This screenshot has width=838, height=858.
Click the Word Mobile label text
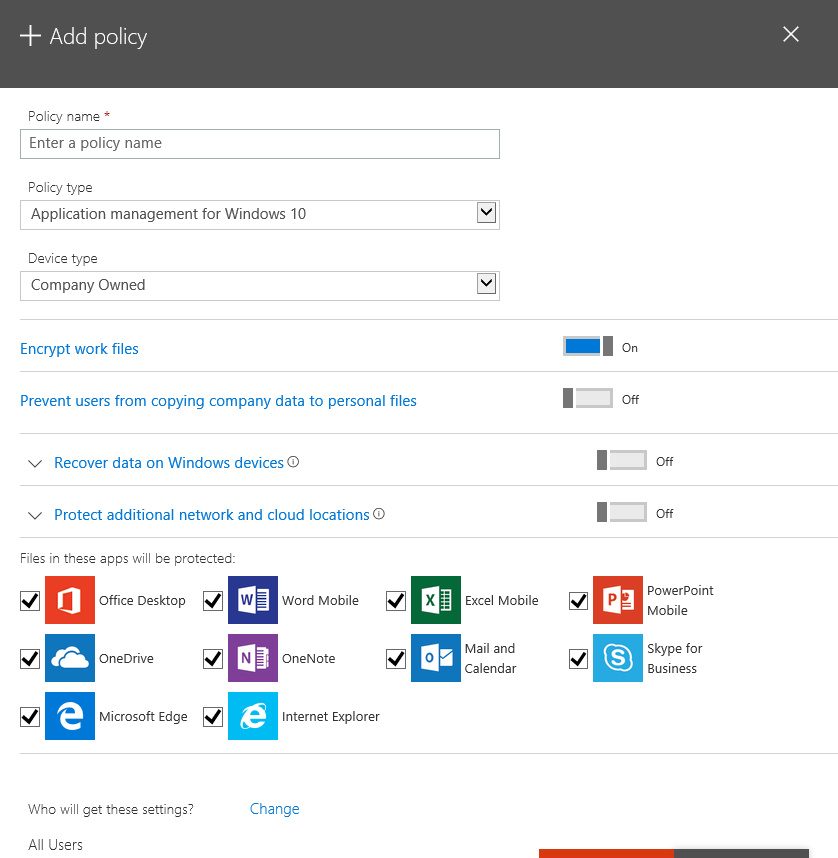[x=320, y=601]
